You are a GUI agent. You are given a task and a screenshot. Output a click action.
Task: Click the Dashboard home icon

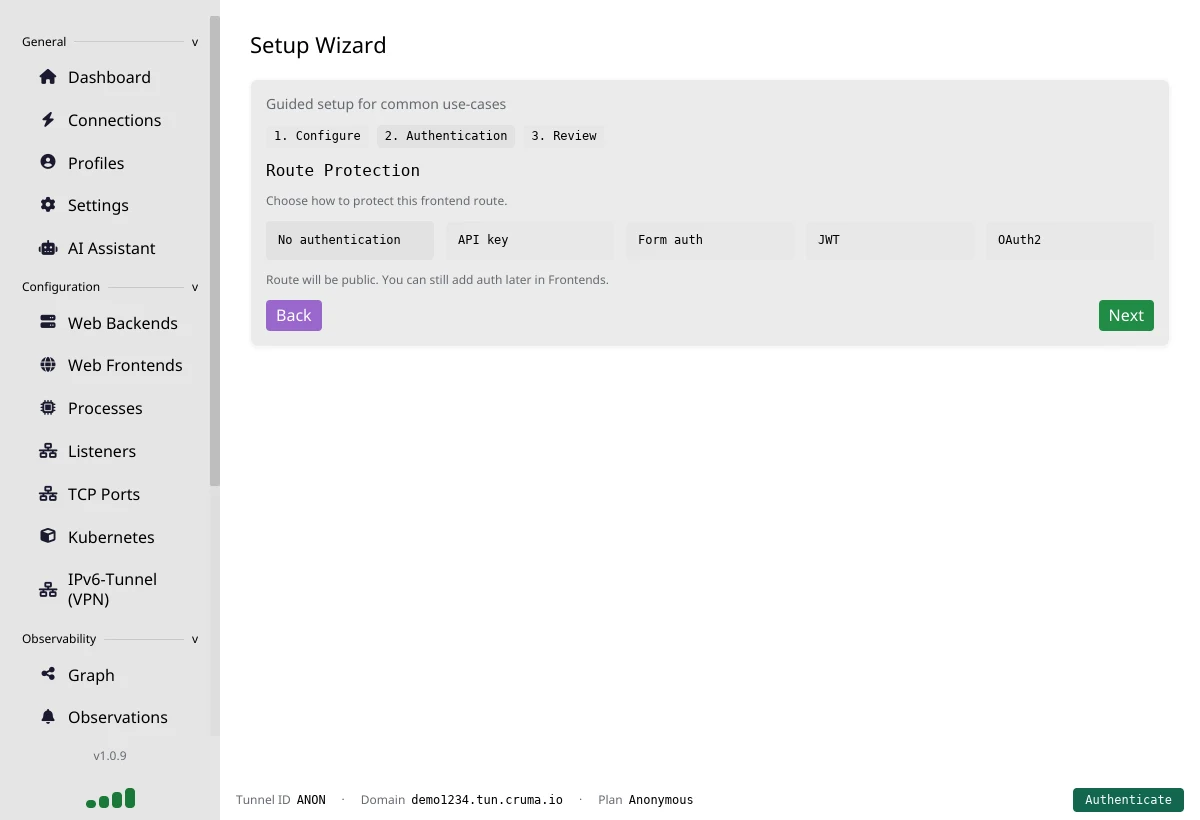coord(48,77)
